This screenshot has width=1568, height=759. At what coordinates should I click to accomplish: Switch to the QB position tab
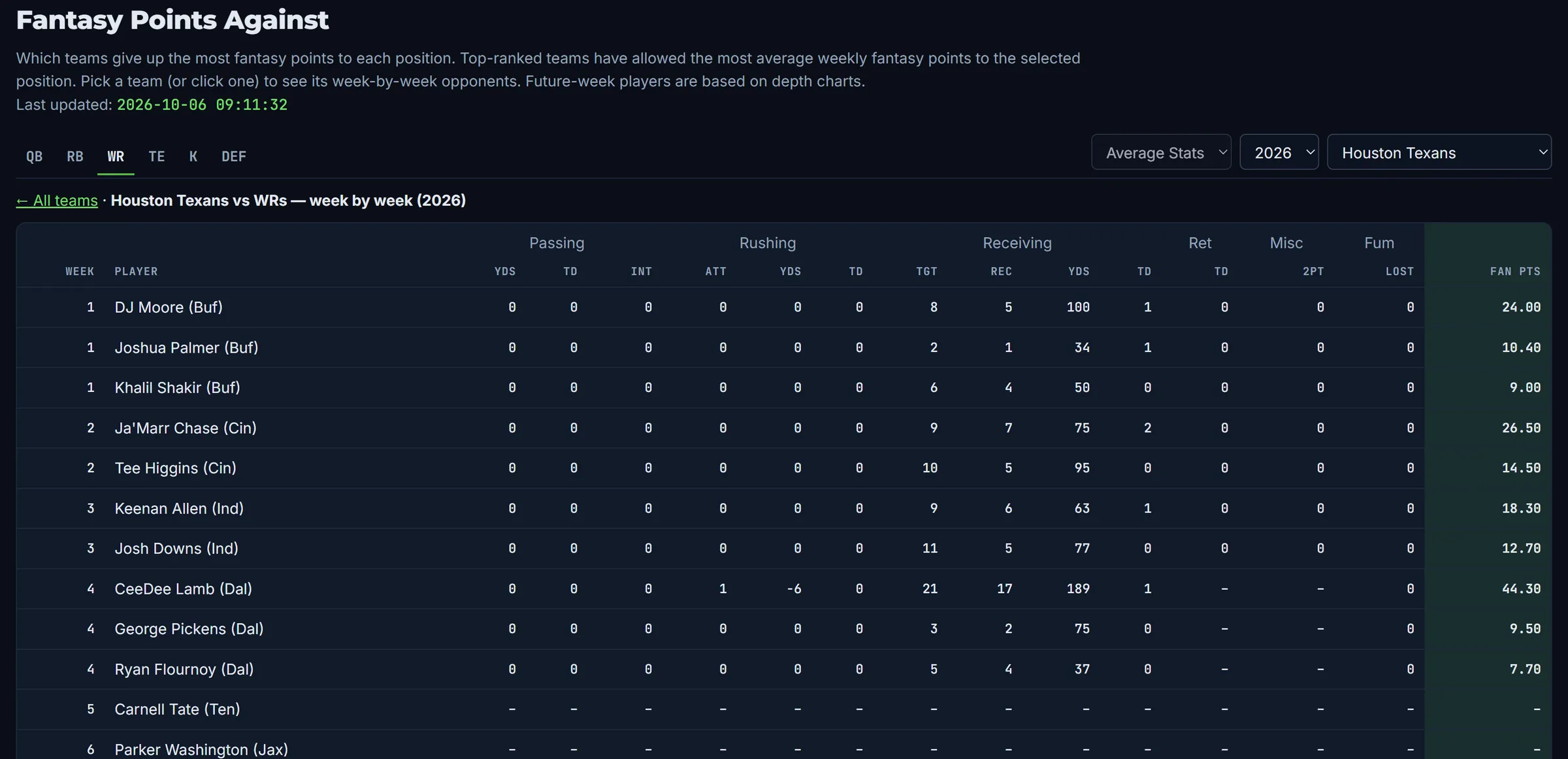[x=34, y=156]
